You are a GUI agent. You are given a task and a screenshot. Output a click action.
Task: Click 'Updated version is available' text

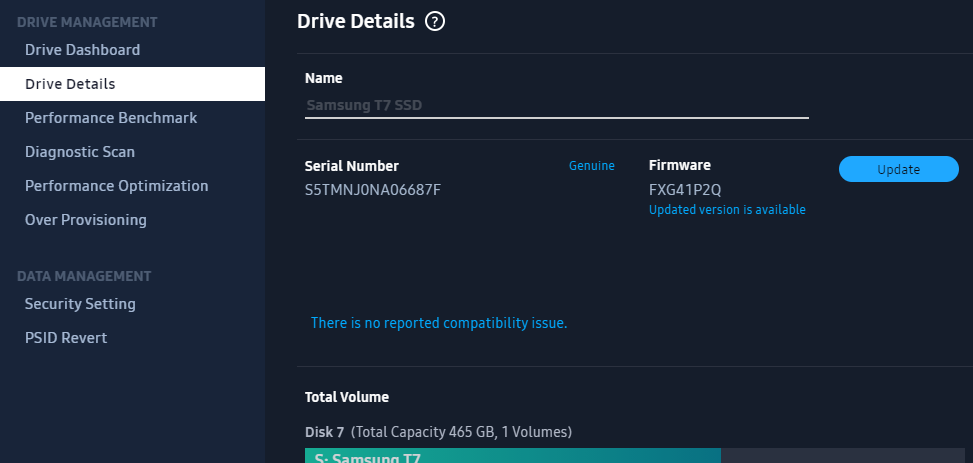pos(727,210)
